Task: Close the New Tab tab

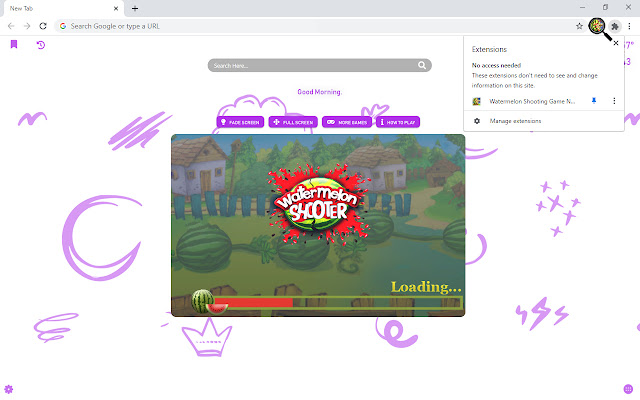Action: point(116,8)
